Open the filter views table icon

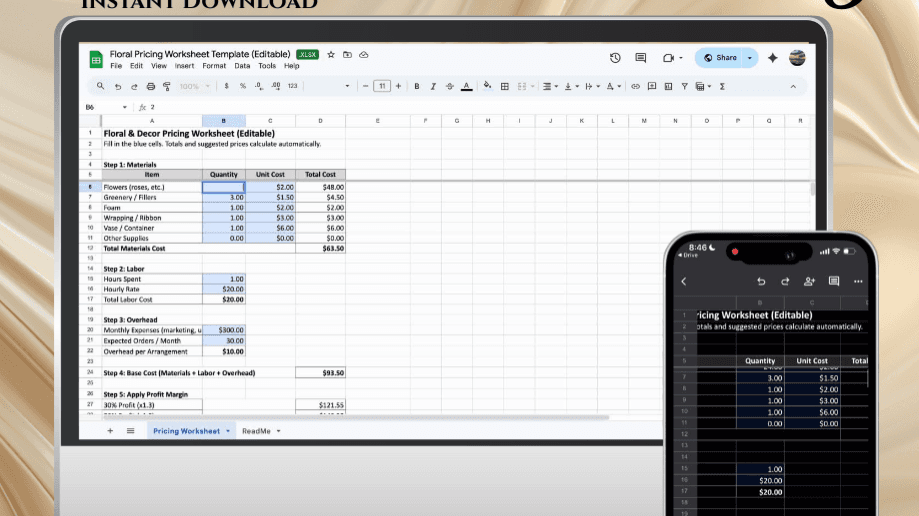702,86
